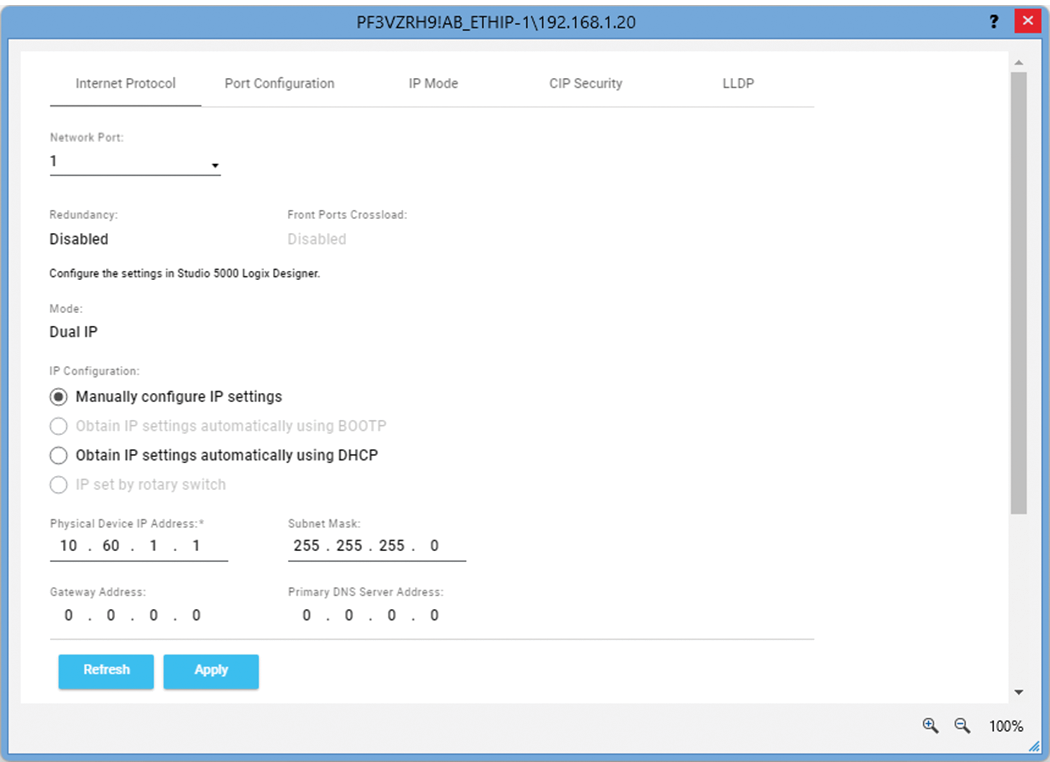This screenshot has width=1050, height=762.
Task: Select Obtain IP settings automatically using DHCP
Action: point(59,456)
